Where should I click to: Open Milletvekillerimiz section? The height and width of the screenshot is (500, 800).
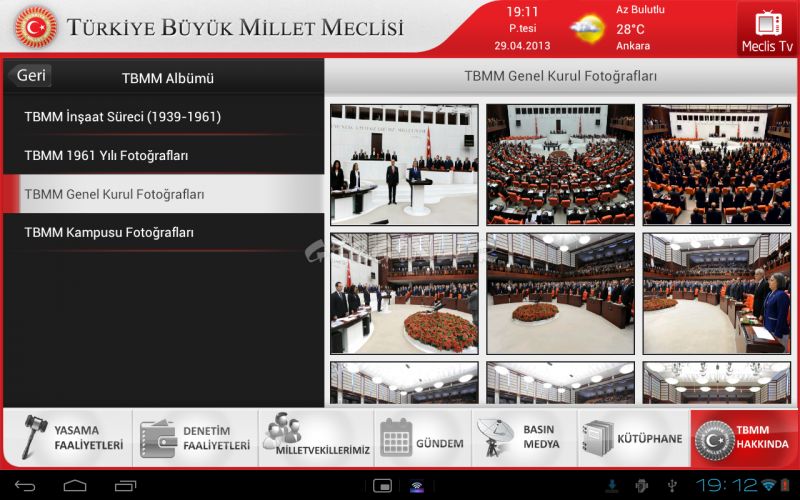(316, 438)
